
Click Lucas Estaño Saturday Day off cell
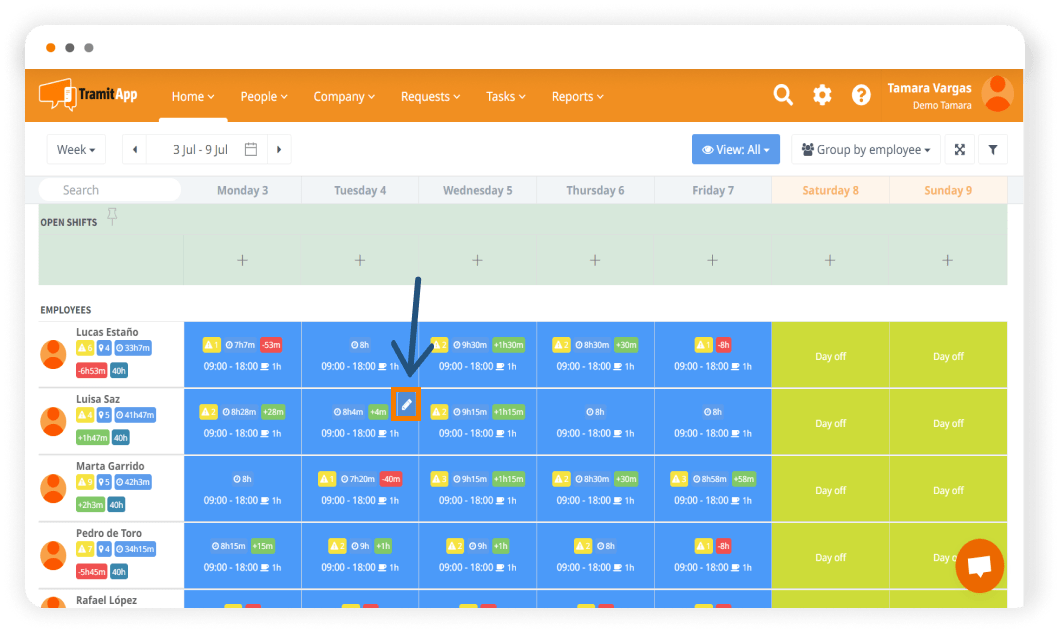pos(830,355)
